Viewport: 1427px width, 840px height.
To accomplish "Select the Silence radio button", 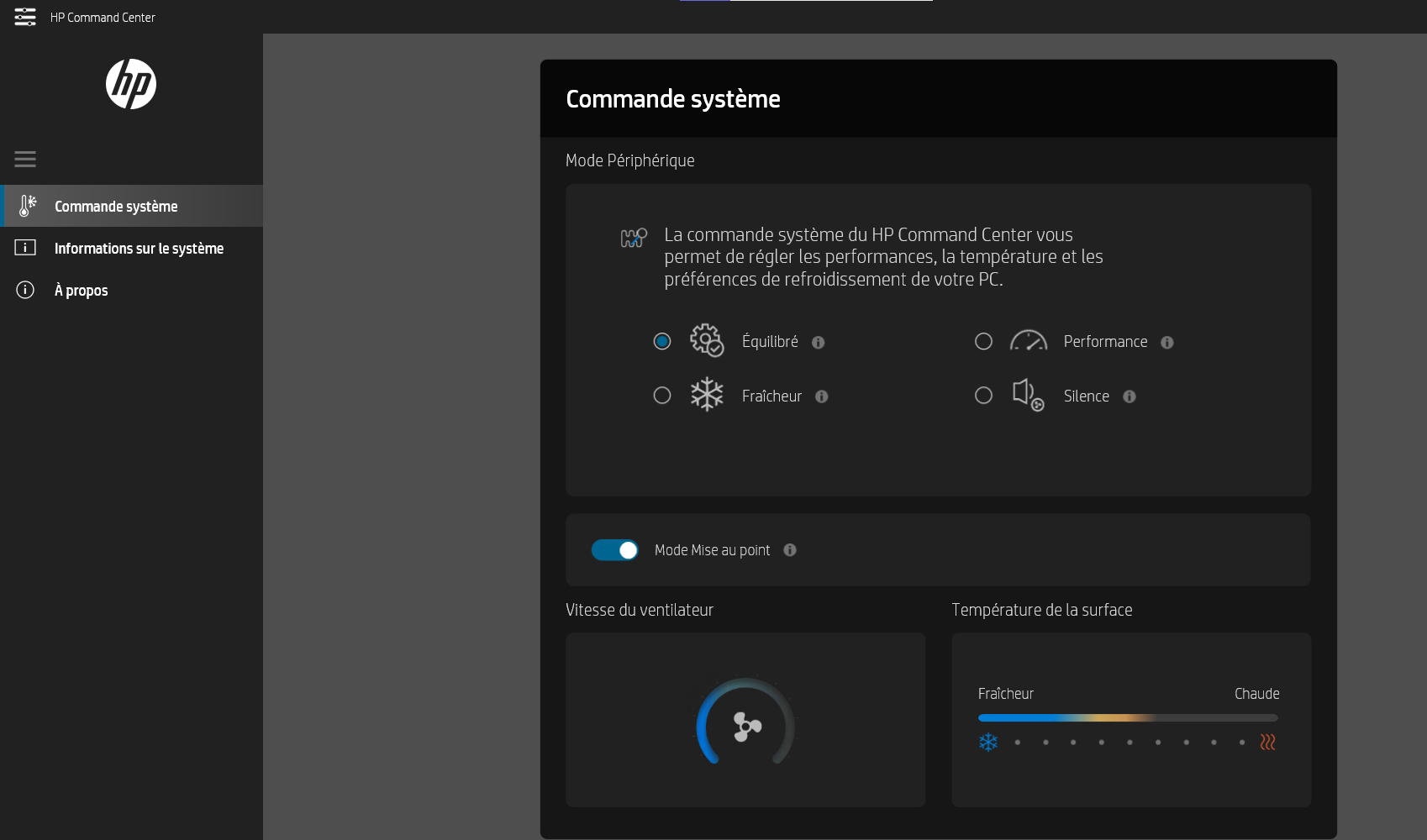I will [x=983, y=396].
